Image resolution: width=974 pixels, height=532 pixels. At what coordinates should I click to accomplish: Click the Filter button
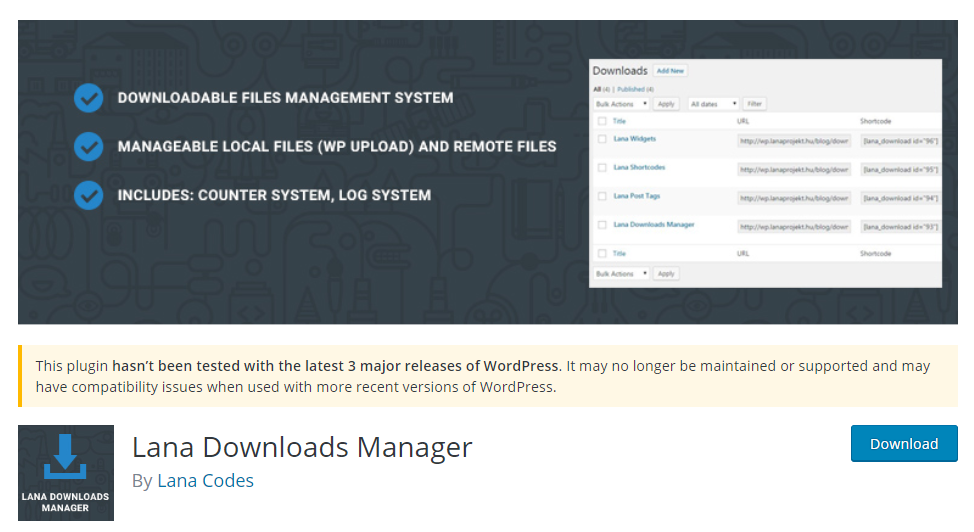[754, 104]
